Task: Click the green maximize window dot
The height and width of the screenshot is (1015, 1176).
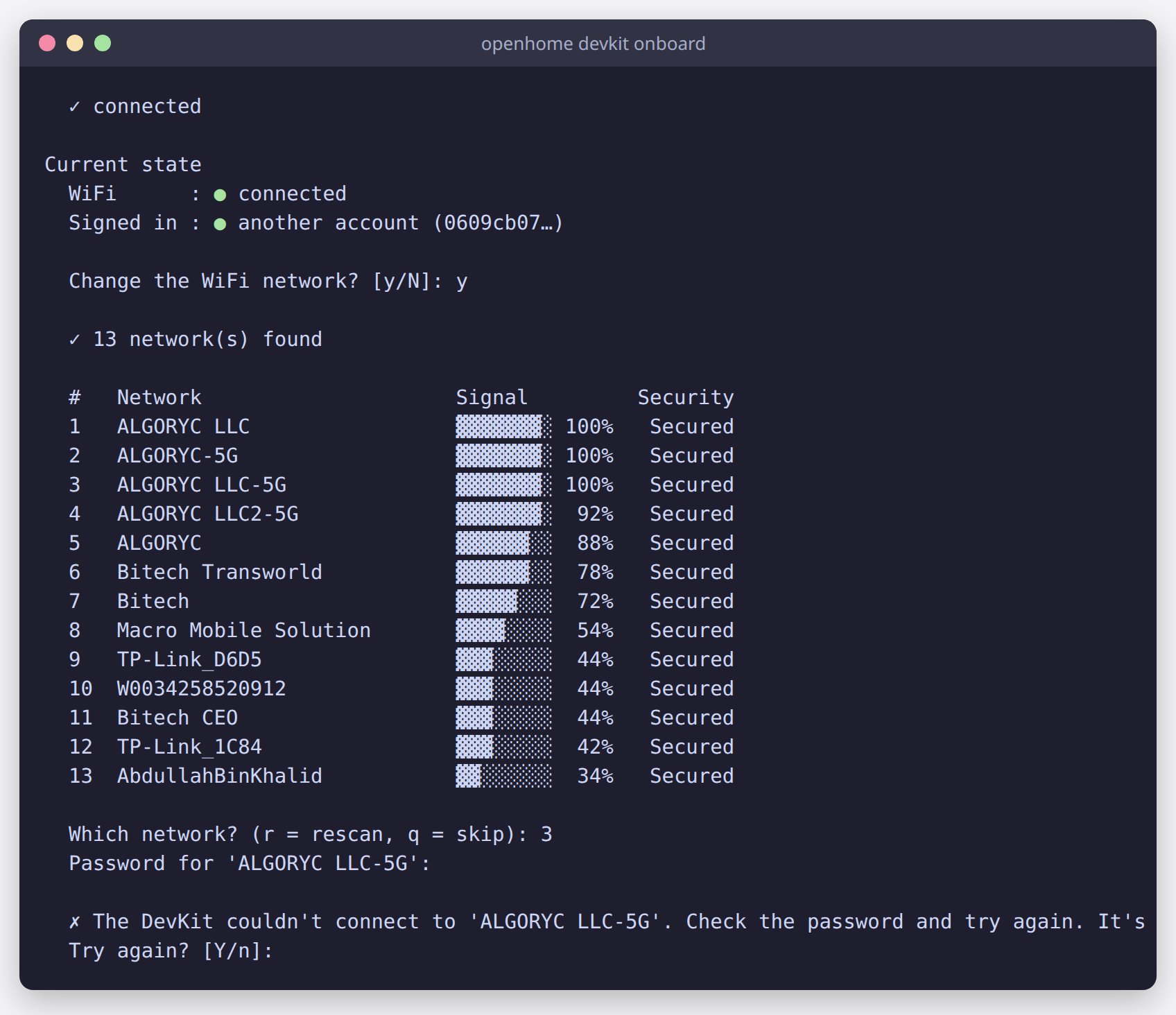Action: [103, 43]
